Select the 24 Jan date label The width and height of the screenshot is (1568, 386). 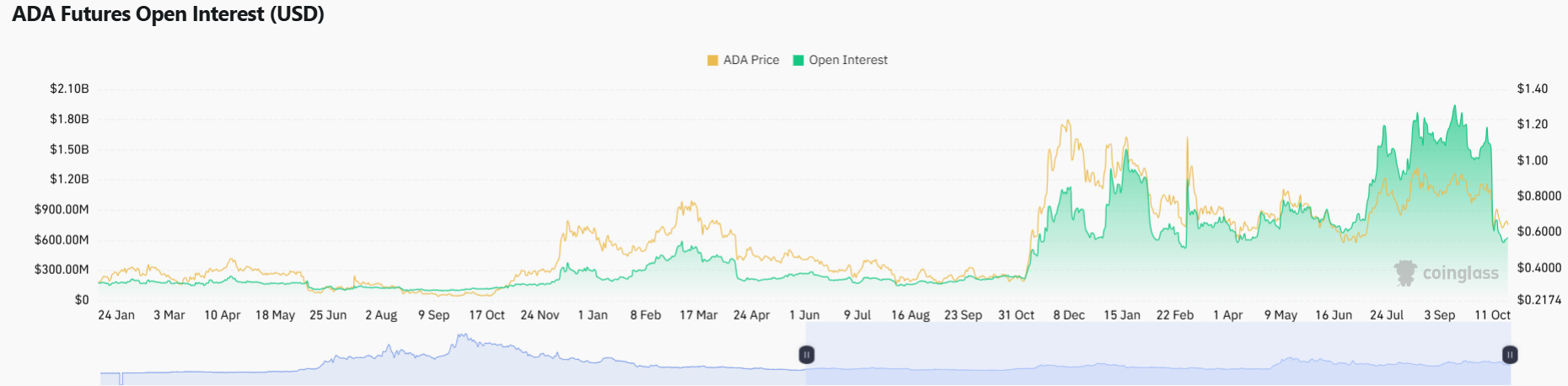click(116, 315)
